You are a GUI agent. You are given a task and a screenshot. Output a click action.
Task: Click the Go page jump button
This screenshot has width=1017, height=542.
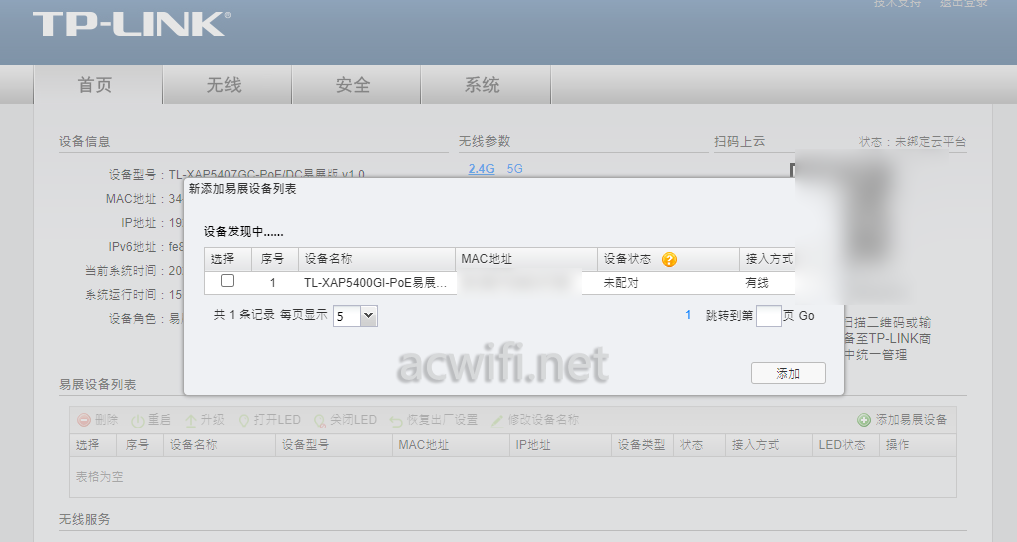(x=806, y=316)
